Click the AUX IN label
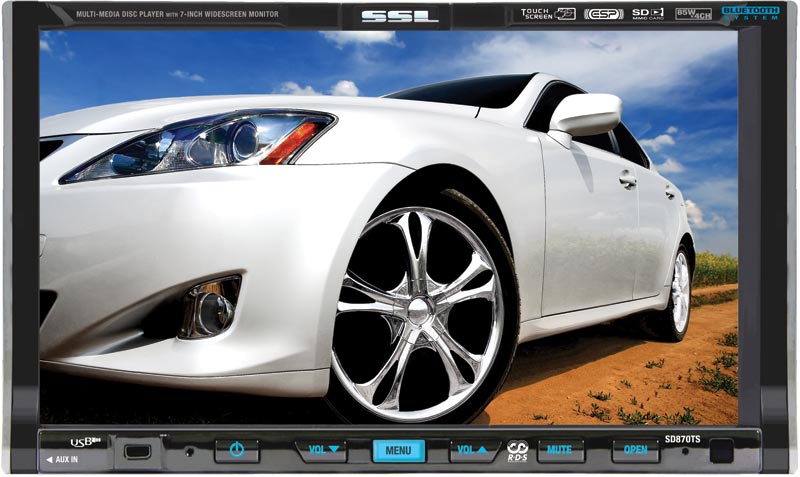This screenshot has height=477, width=800. (x=67, y=459)
